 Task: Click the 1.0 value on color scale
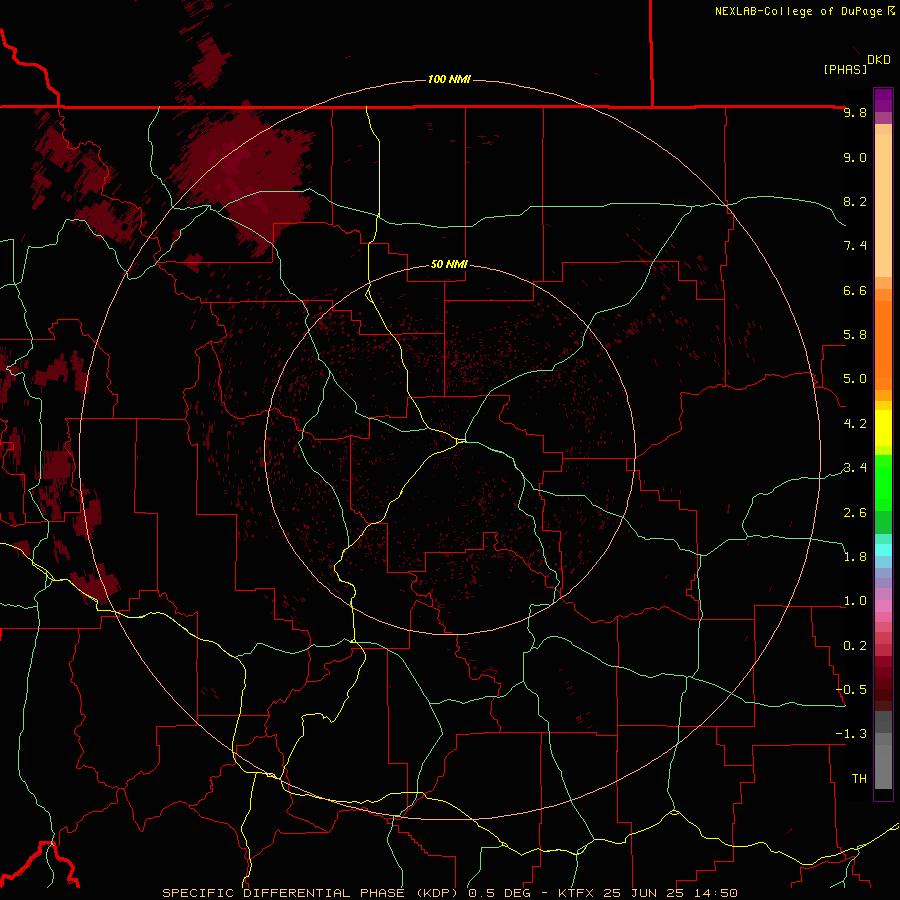855,601
